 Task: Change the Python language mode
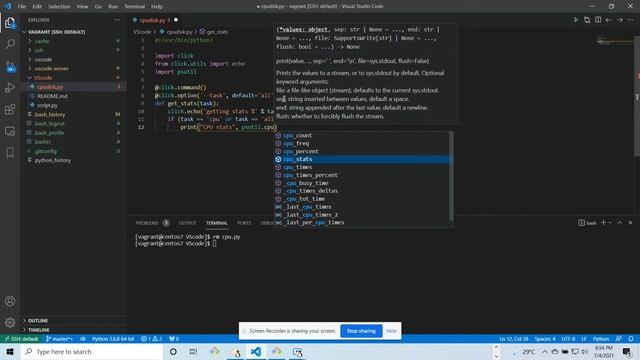[601, 339]
